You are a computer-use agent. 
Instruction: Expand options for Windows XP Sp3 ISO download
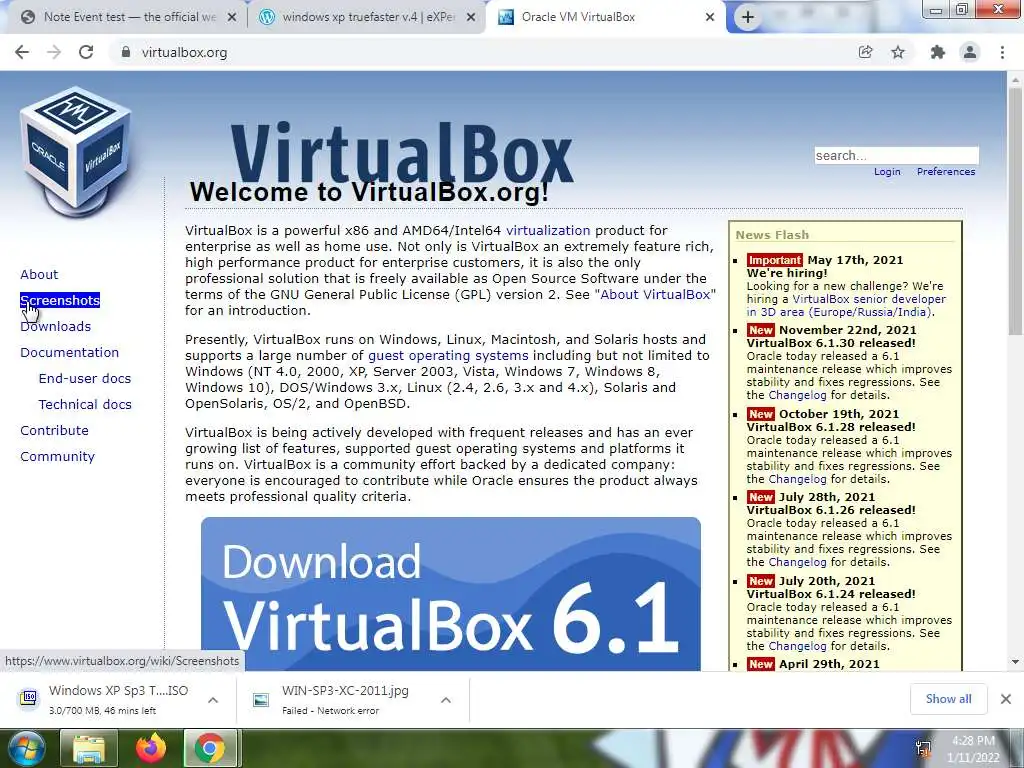click(213, 700)
